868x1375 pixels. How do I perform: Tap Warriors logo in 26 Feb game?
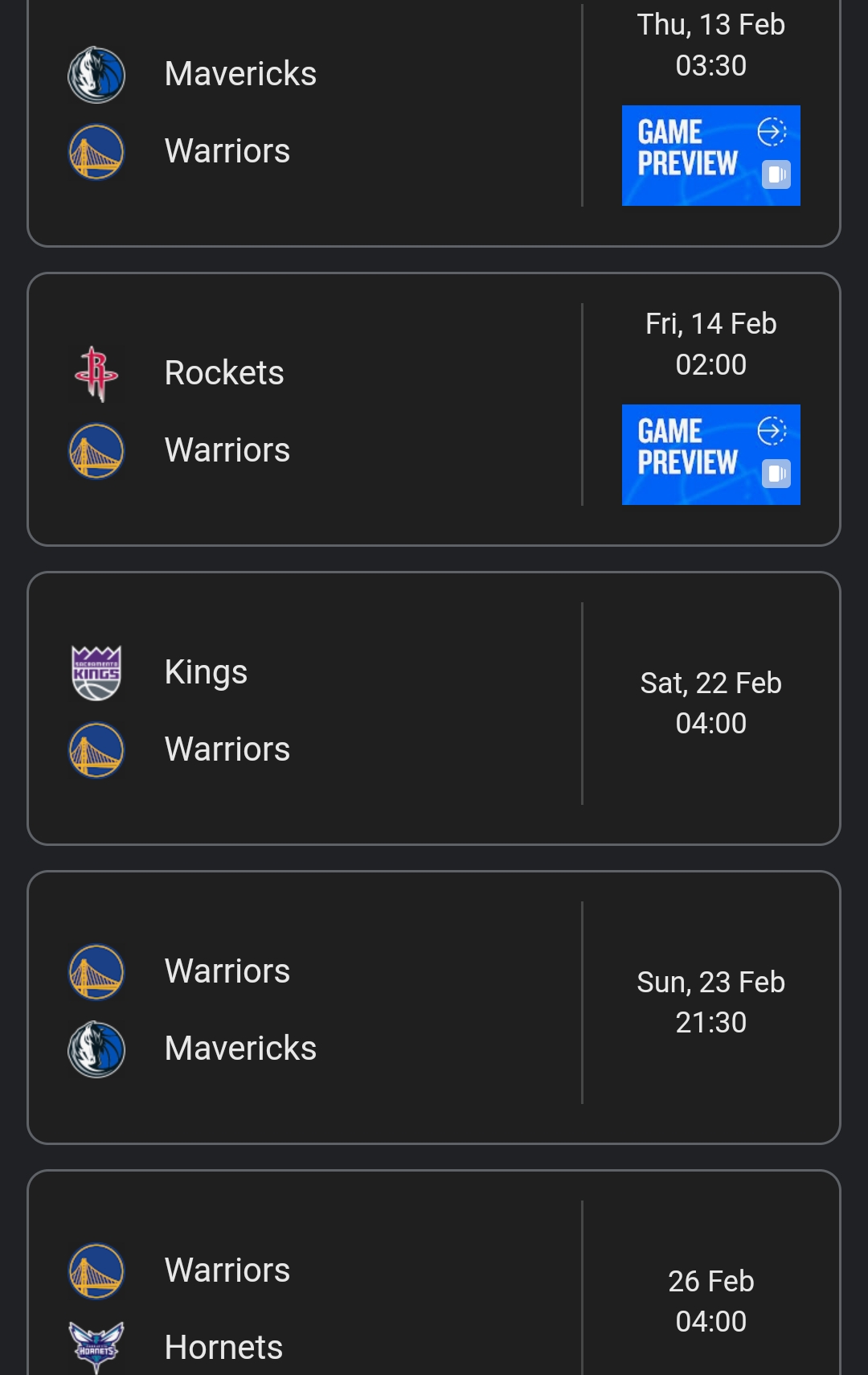tap(96, 1270)
